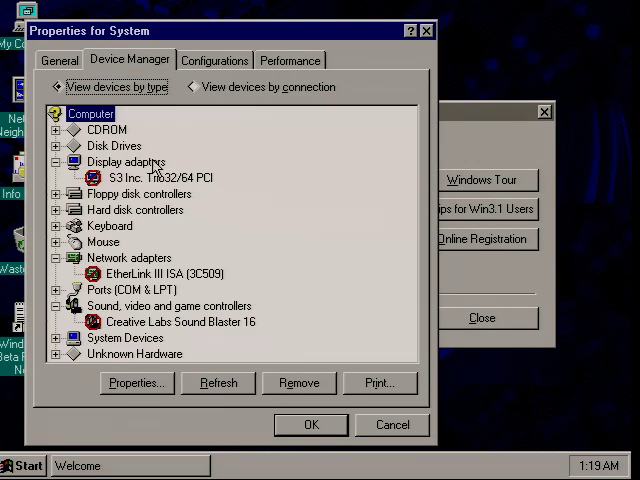Click the Computer root node icon
This screenshot has height=480, width=640.
(x=55, y=114)
